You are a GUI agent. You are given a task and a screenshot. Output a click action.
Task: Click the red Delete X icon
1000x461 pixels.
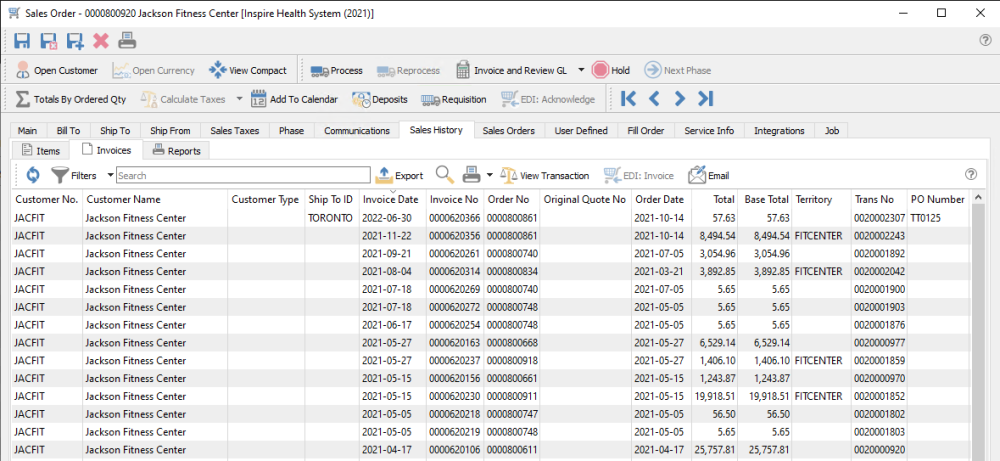[x=100, y=41]
